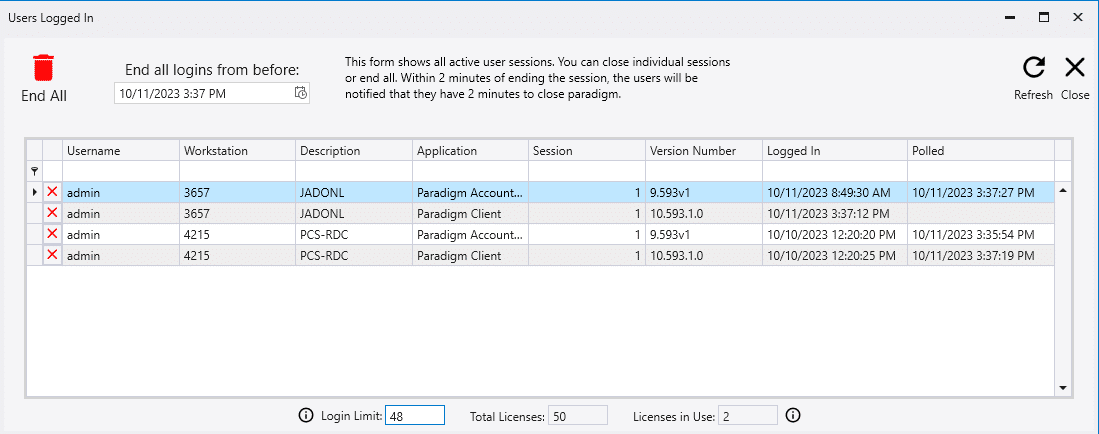Click the Close X icon beside Refresh
The height and width of the screenshot is (434, 1099).
(1075, 68)
